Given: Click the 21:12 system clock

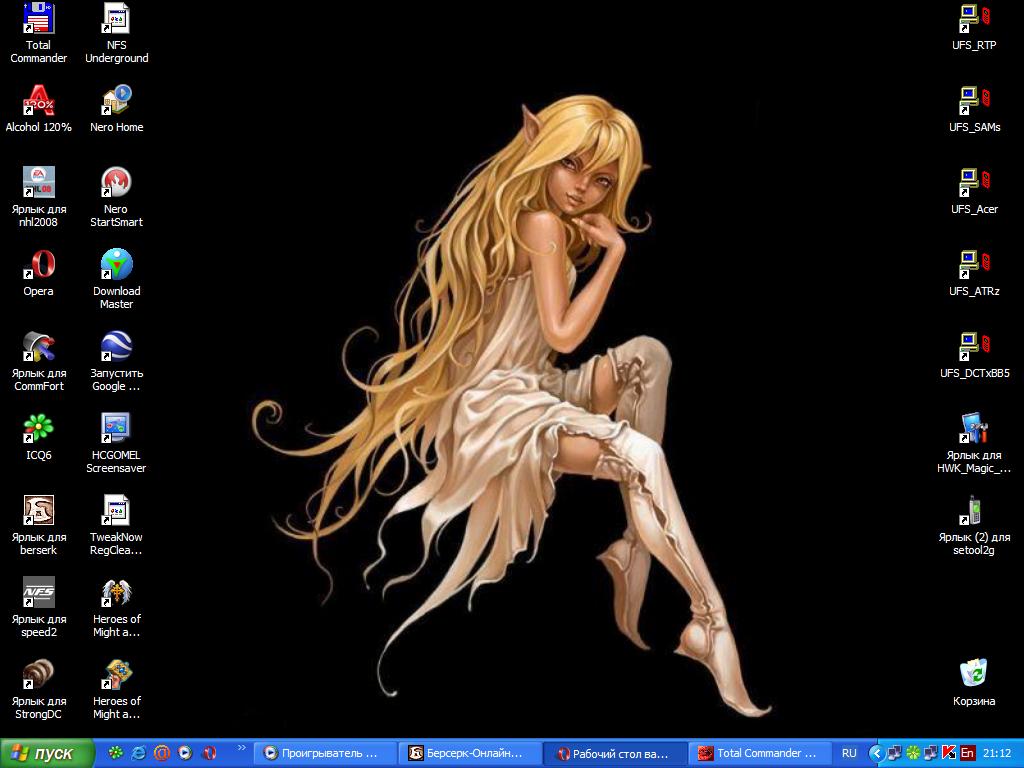Looking at the screenshot, I should click(x=997, y=753).
